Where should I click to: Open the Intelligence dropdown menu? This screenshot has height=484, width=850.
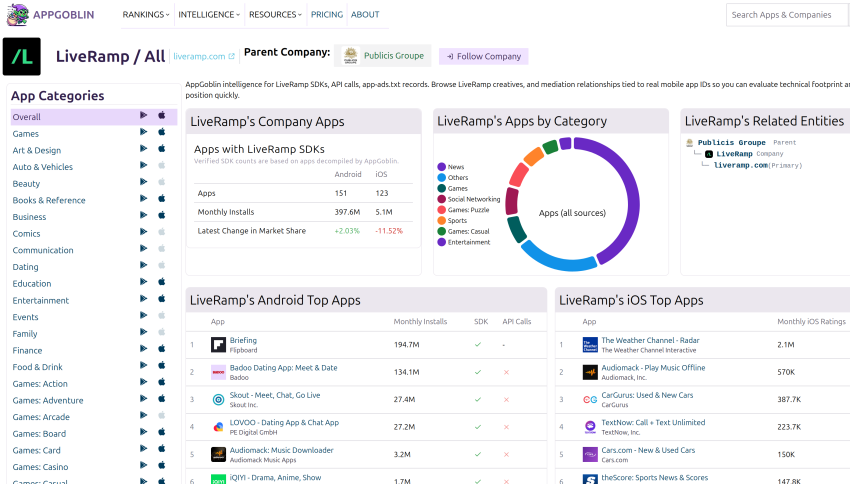[x=209, y=15]
